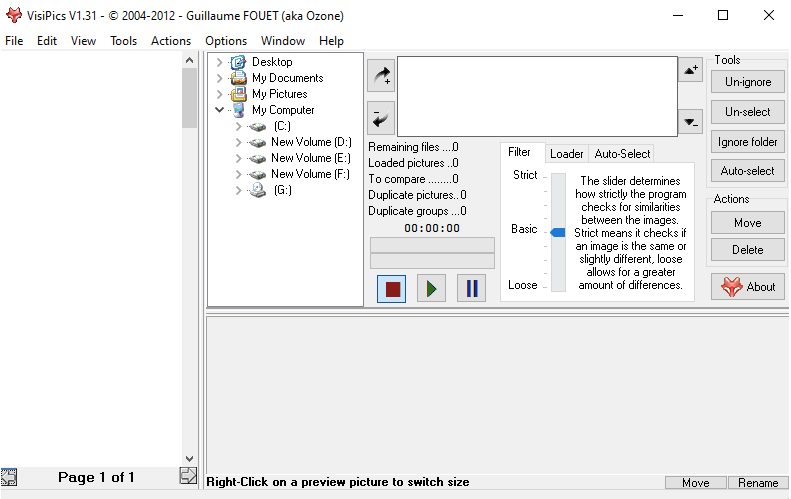The image size is (791, 499).
Task: Expand the New Volume (E:) node
Action: (x=238, y=158)
